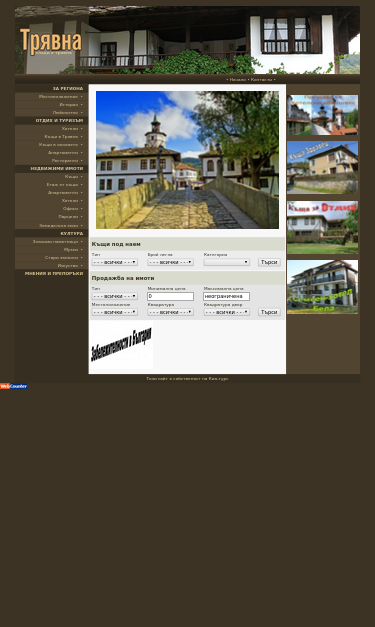Open Начало link in top bar
Image resolution: width=375 pixels, height=627 pixels.
click(238, 80)
